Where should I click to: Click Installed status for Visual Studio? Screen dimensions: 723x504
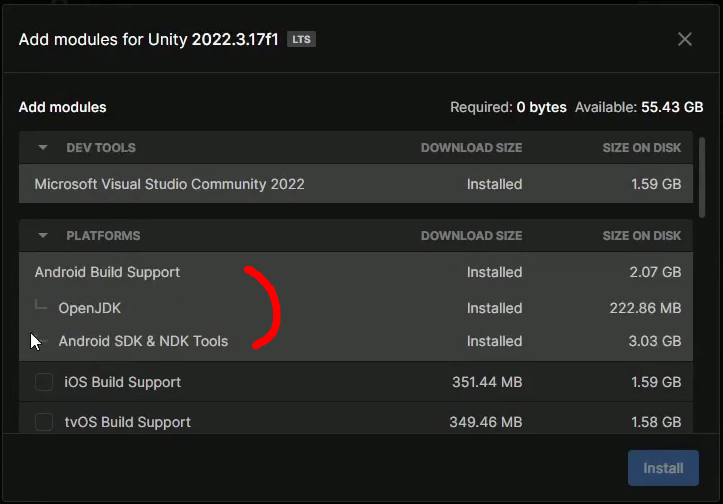click(494, 184)
